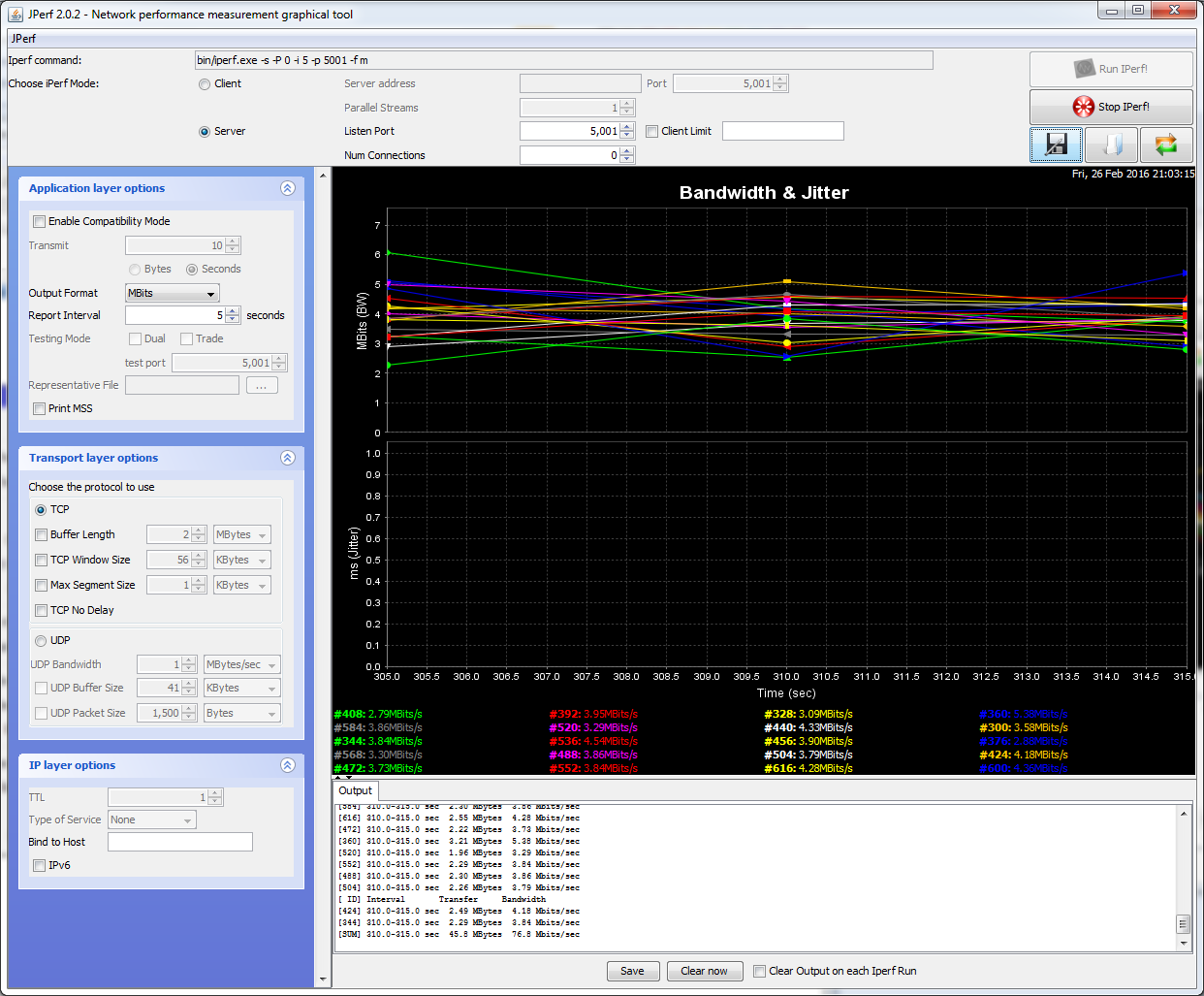Enable the TCP No Delay checkbox
1204x996 pixels.
coord(42,611)
